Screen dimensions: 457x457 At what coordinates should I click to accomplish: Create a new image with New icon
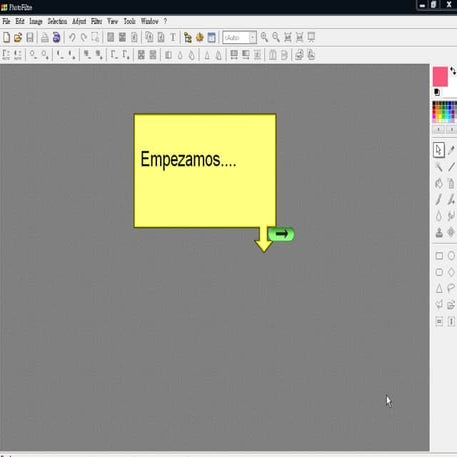coord(6,37)
